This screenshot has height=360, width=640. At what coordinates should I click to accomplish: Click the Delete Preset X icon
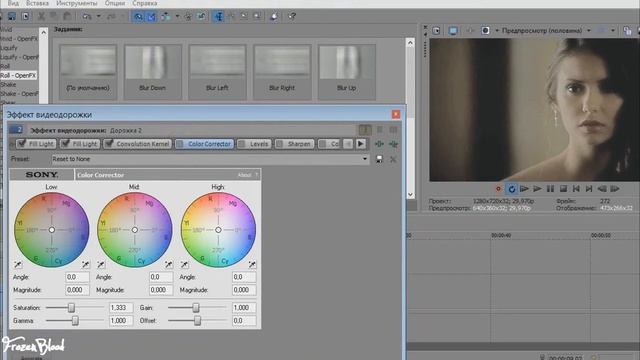393,159
